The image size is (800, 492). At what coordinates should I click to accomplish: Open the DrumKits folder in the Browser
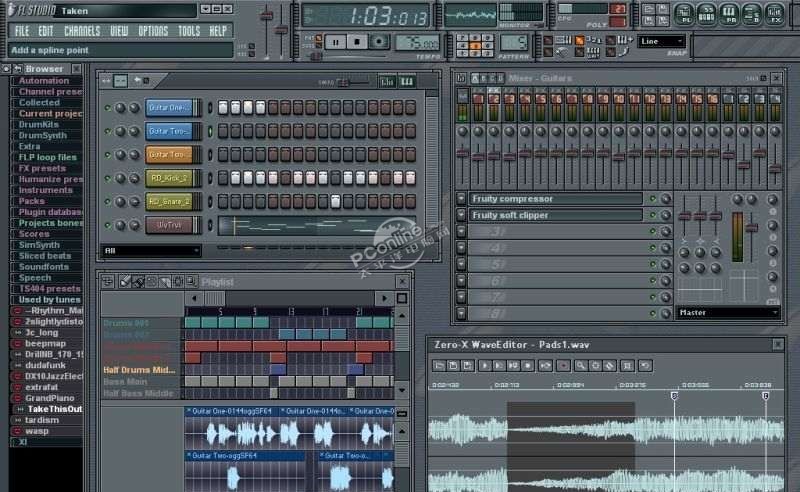point(39,125)
